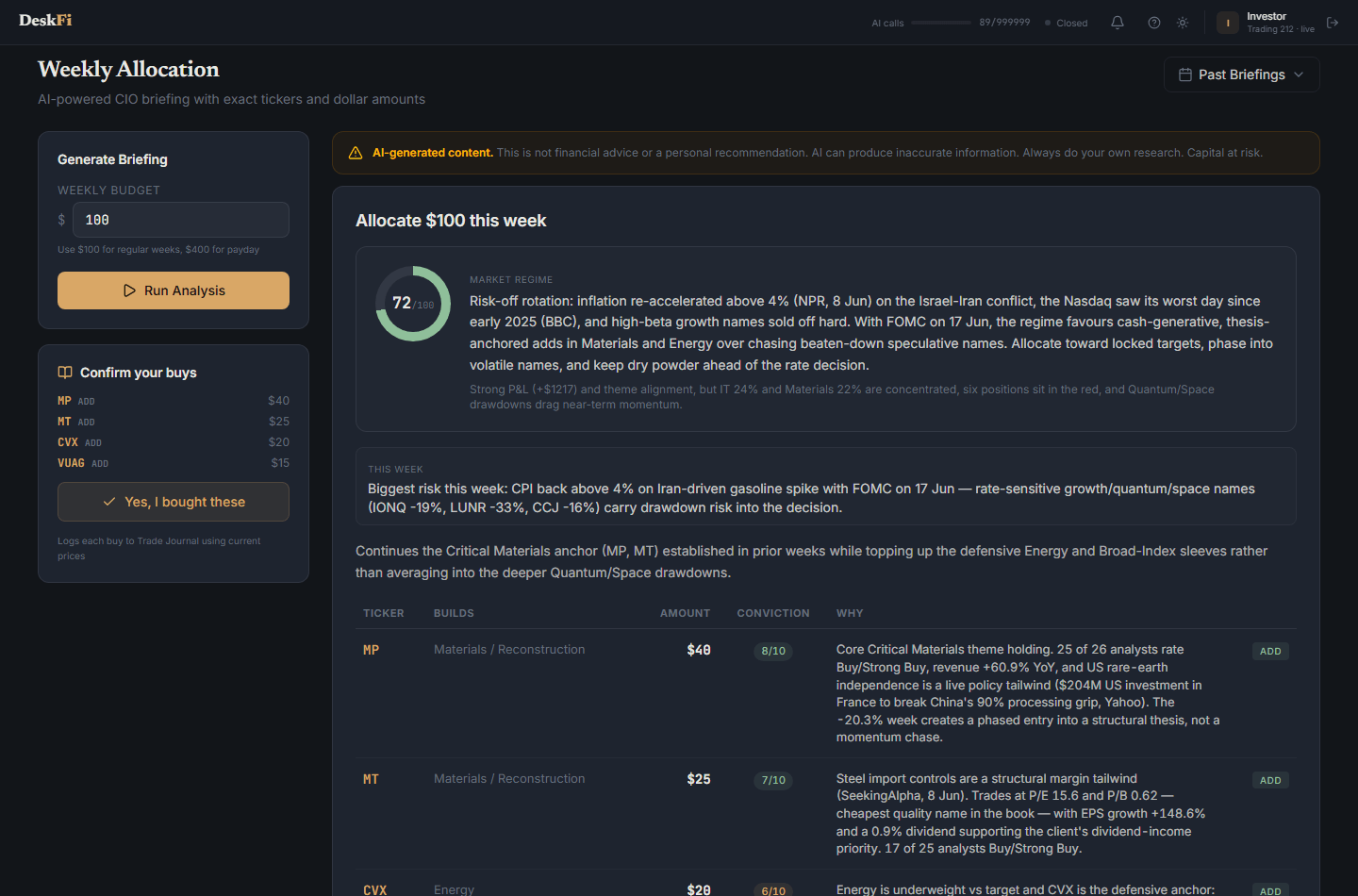
Task: Click the 8/10 conviction badge
Action: [773, 651]
